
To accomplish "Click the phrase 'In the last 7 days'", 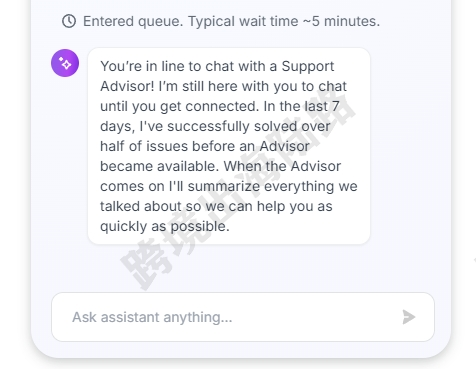I will point(220,116).
